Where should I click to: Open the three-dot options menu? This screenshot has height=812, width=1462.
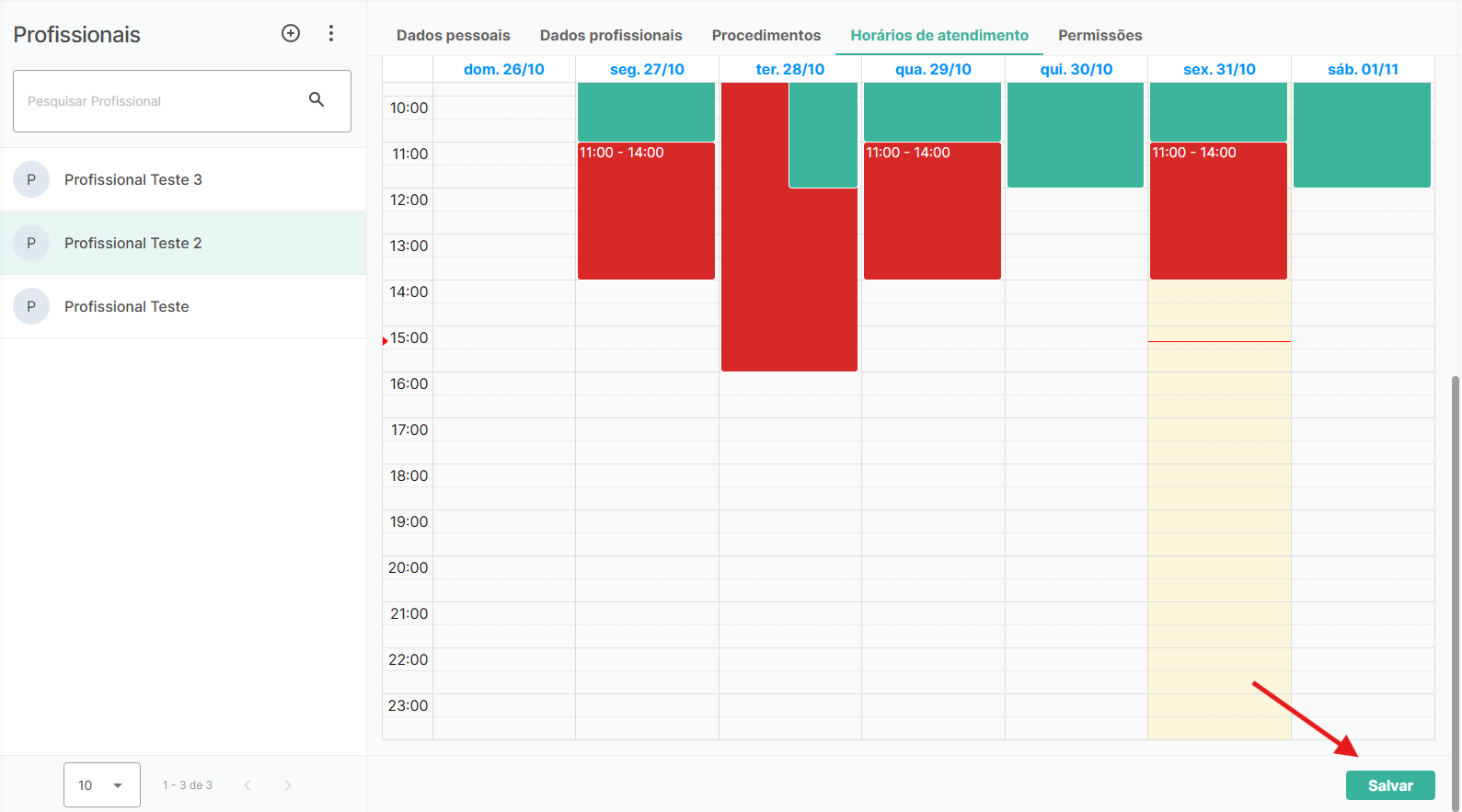pos(331,34)
